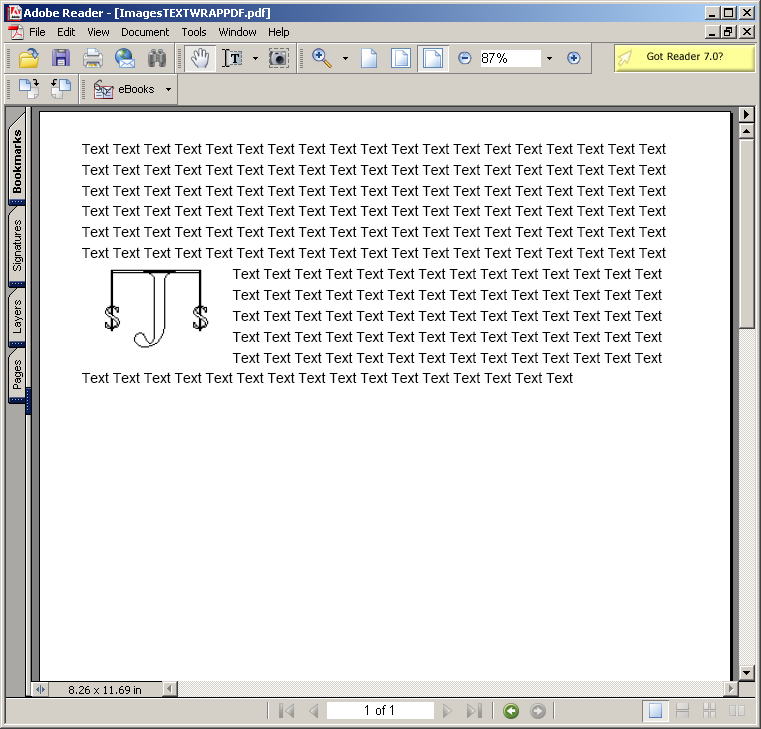The image size is (761, 729).
Task: Open the File menu
Action: point(37,32)
